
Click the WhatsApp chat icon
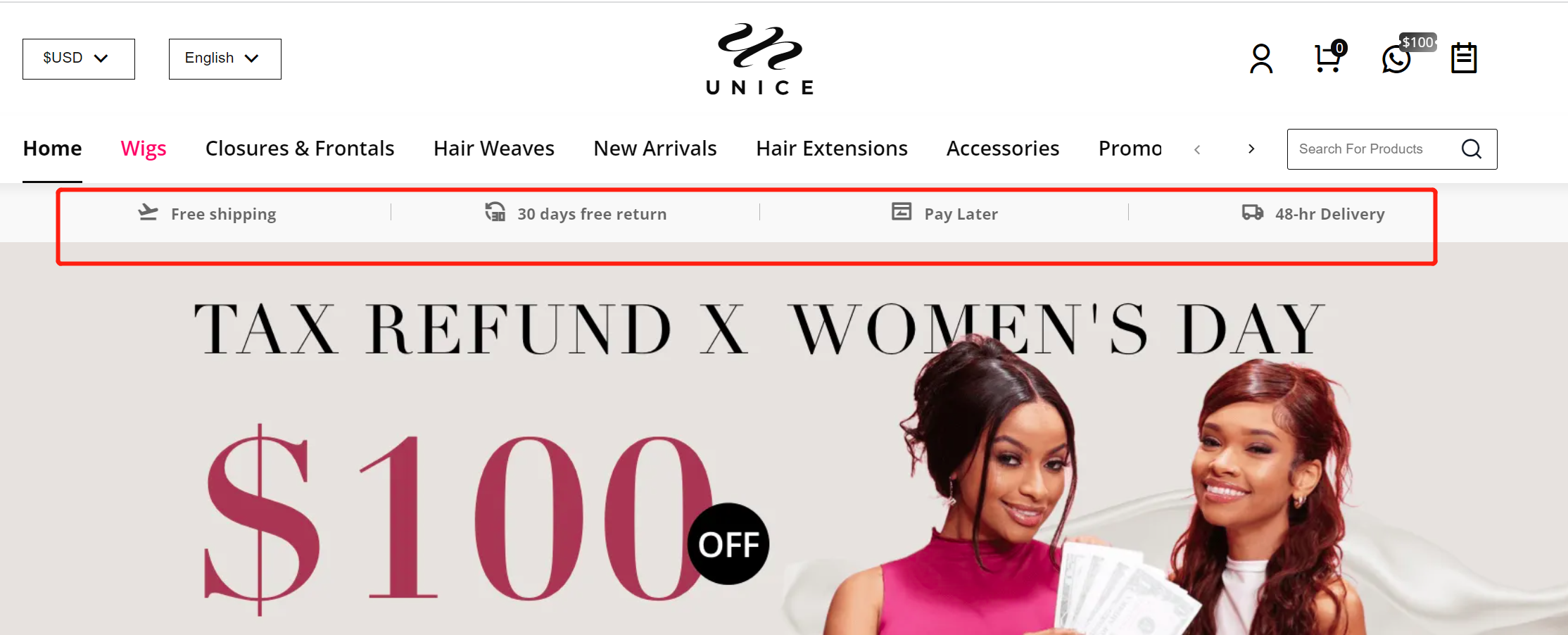click(x=1396, y=59)
